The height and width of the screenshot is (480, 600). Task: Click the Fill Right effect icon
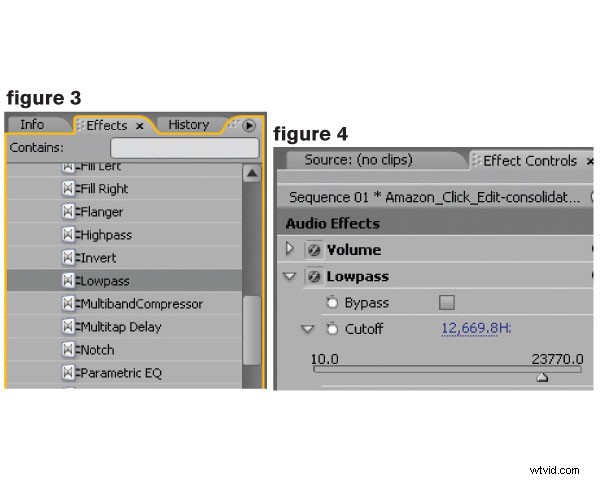(x=68, y=189)
